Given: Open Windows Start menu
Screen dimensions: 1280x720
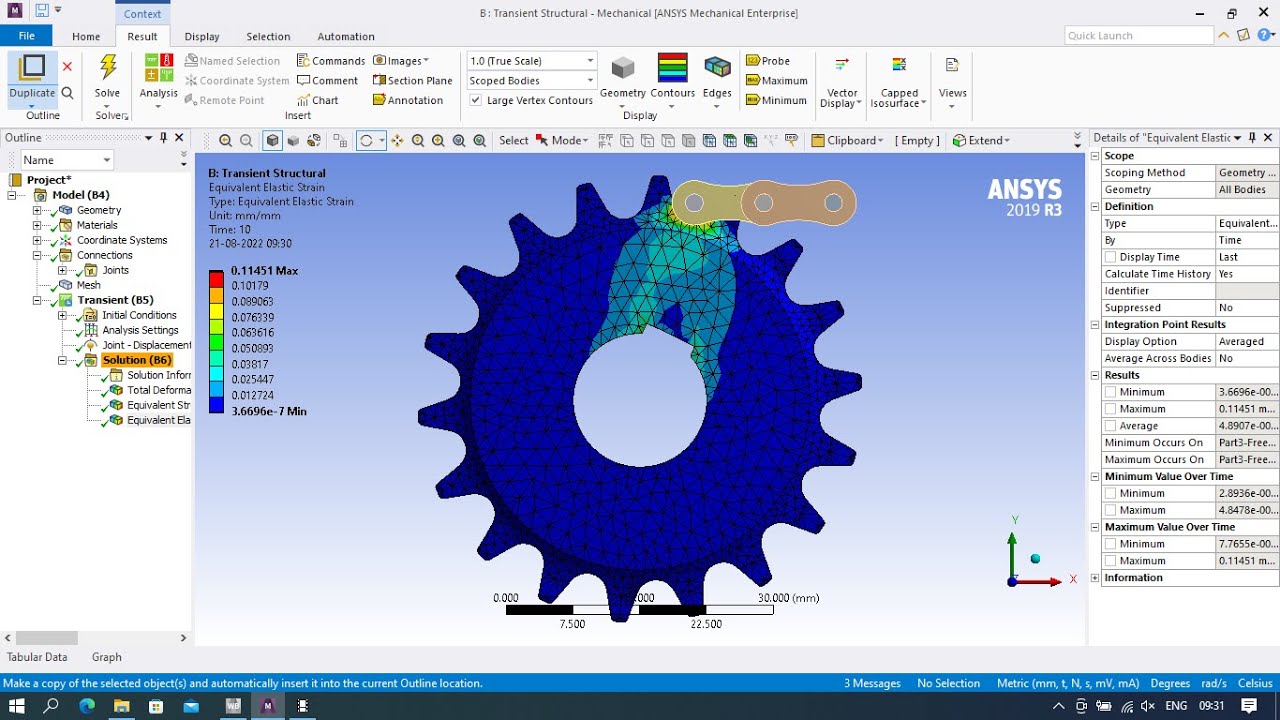Looking at the screenshot, I should 17,706.
